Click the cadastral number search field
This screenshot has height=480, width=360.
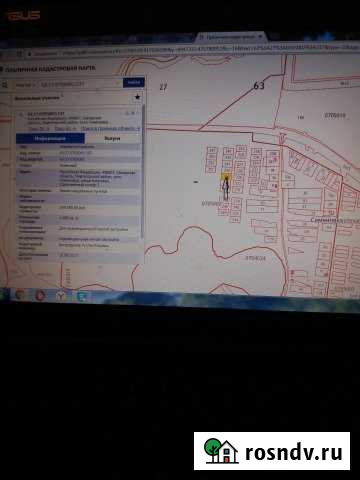(77, 84)
